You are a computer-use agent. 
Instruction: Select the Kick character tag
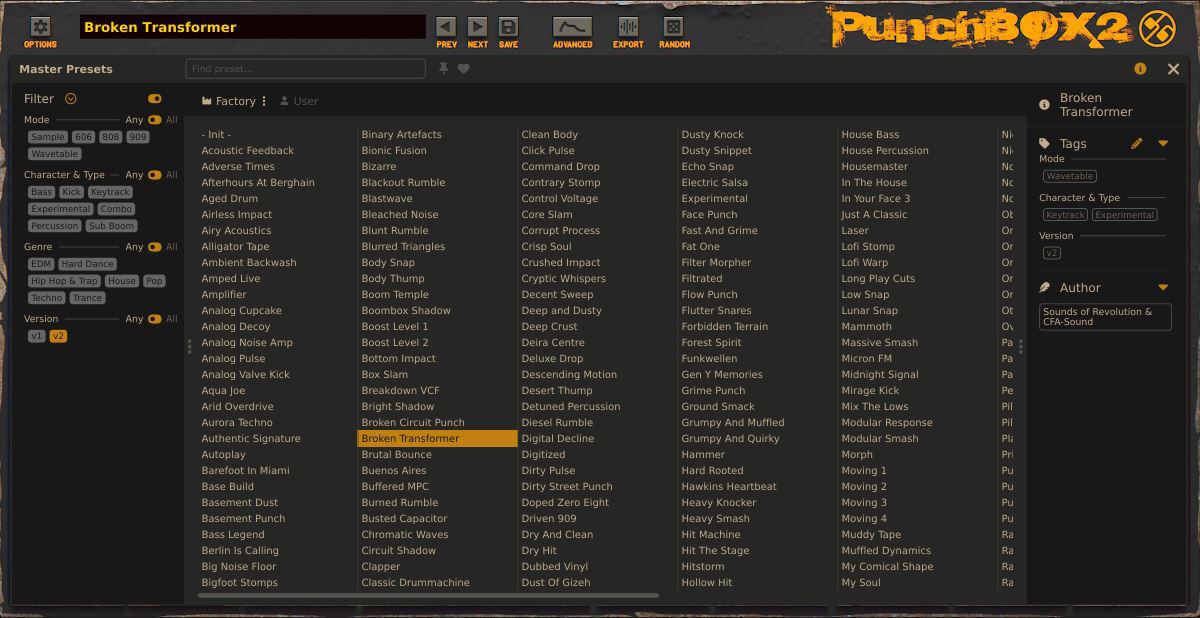(71, 192)
